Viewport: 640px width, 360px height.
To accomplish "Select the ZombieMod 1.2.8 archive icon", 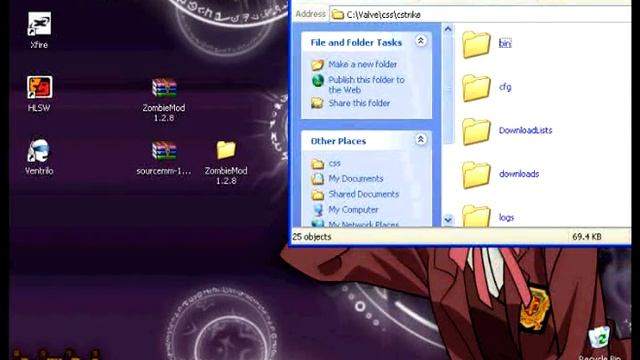I will click(164, 87).
